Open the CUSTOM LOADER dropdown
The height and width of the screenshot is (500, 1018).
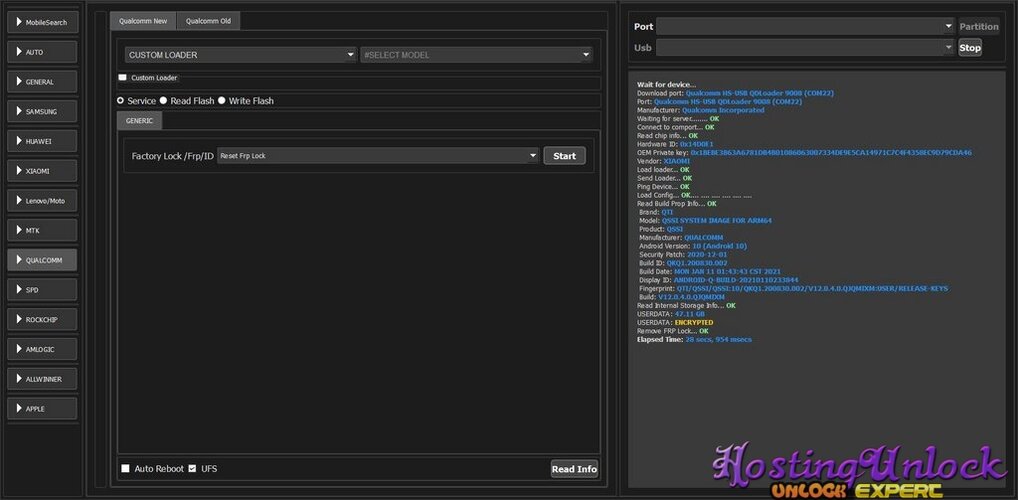[241, 55]
